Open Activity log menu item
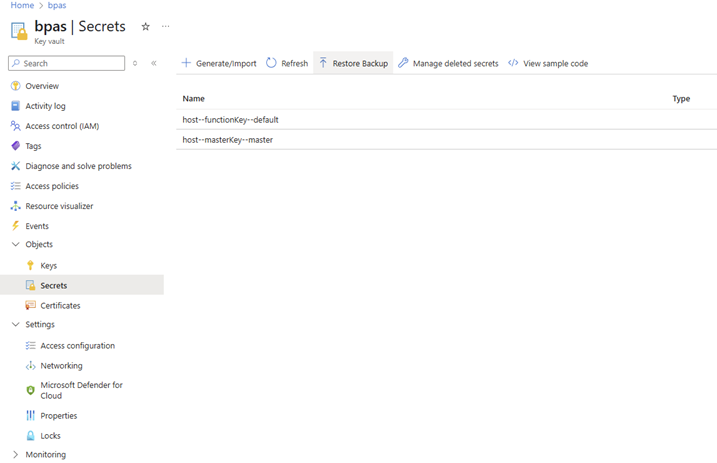The width and height of the screenshot is (717, 463). [x=45, y=106]
